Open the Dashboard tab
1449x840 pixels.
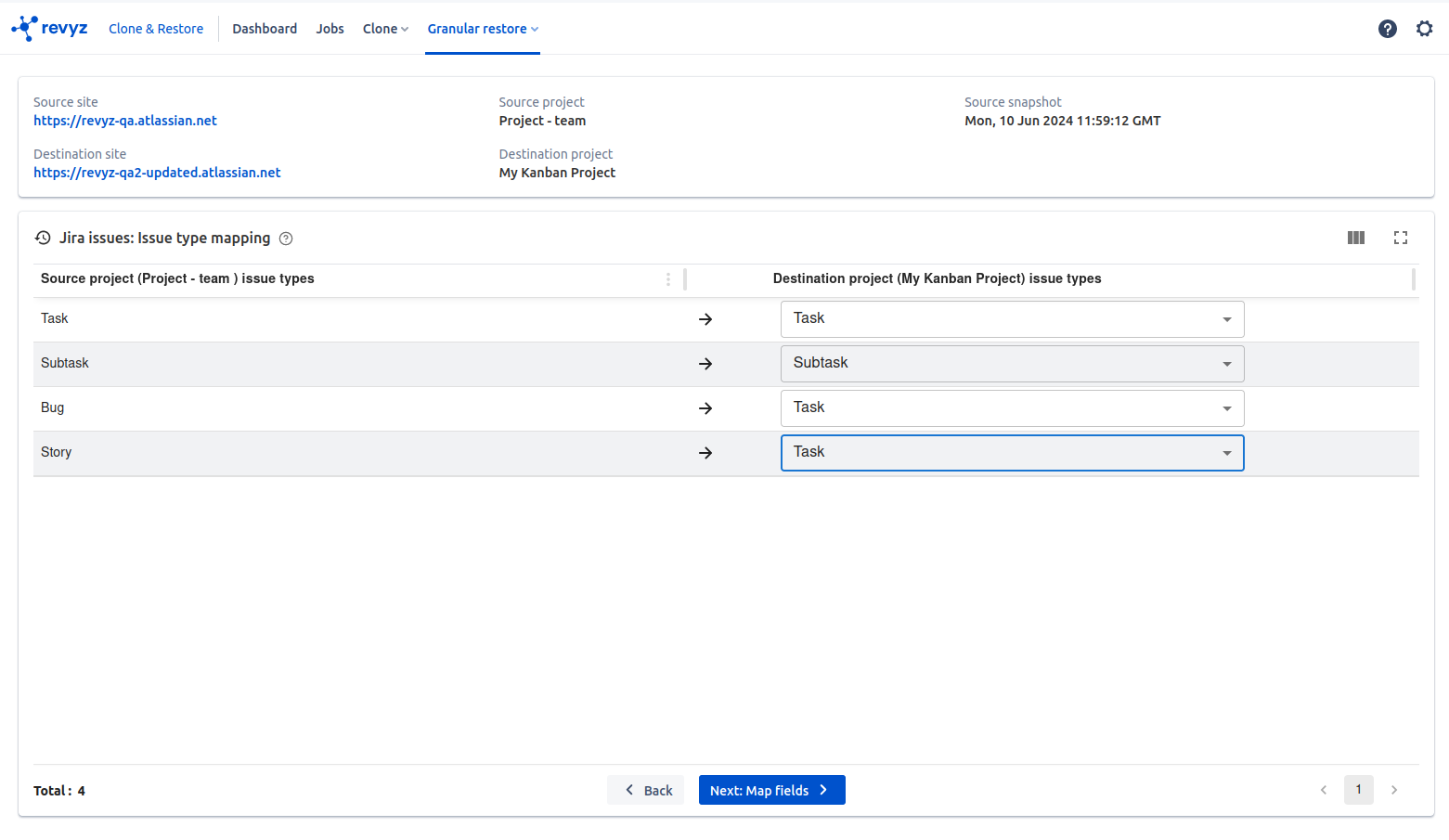[x=265, y=29]
